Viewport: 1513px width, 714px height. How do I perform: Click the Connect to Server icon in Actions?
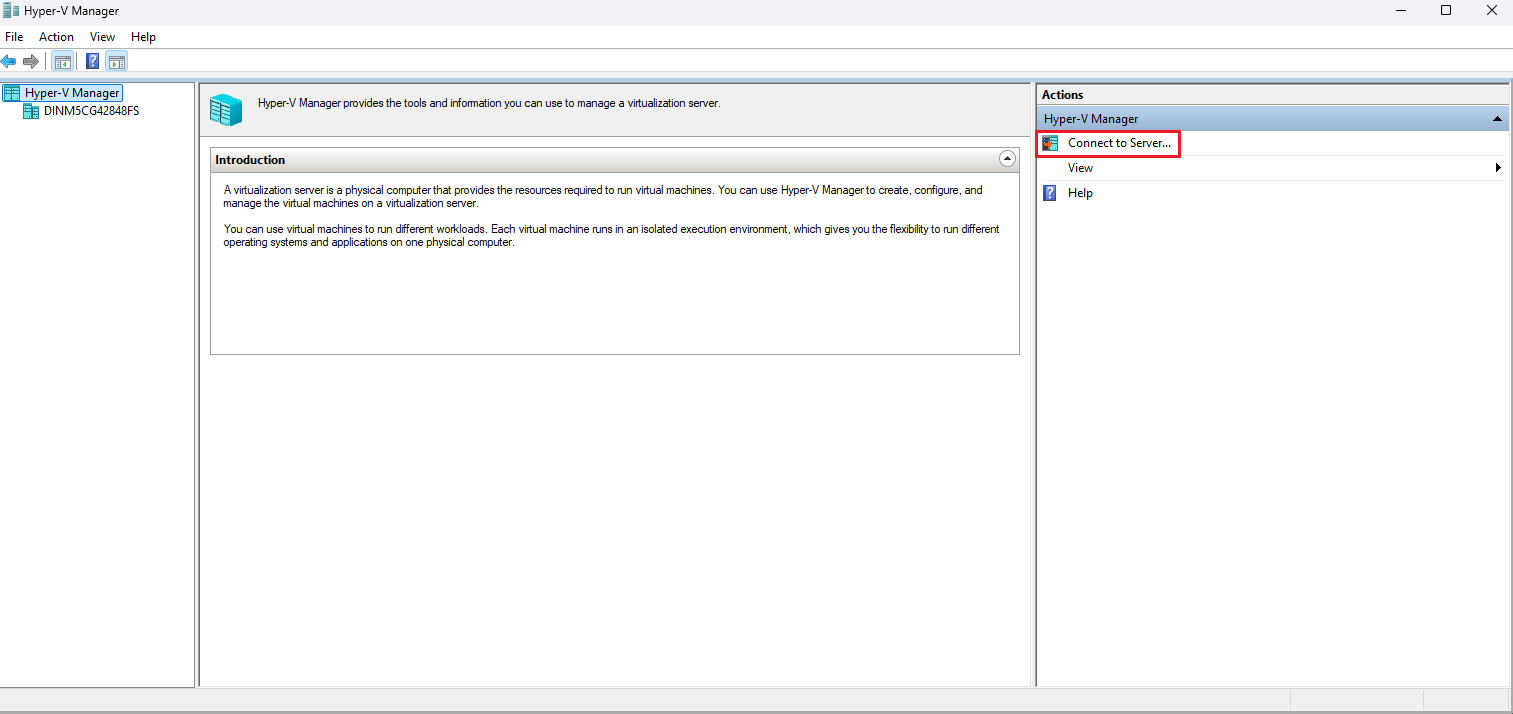point(1050,143)
